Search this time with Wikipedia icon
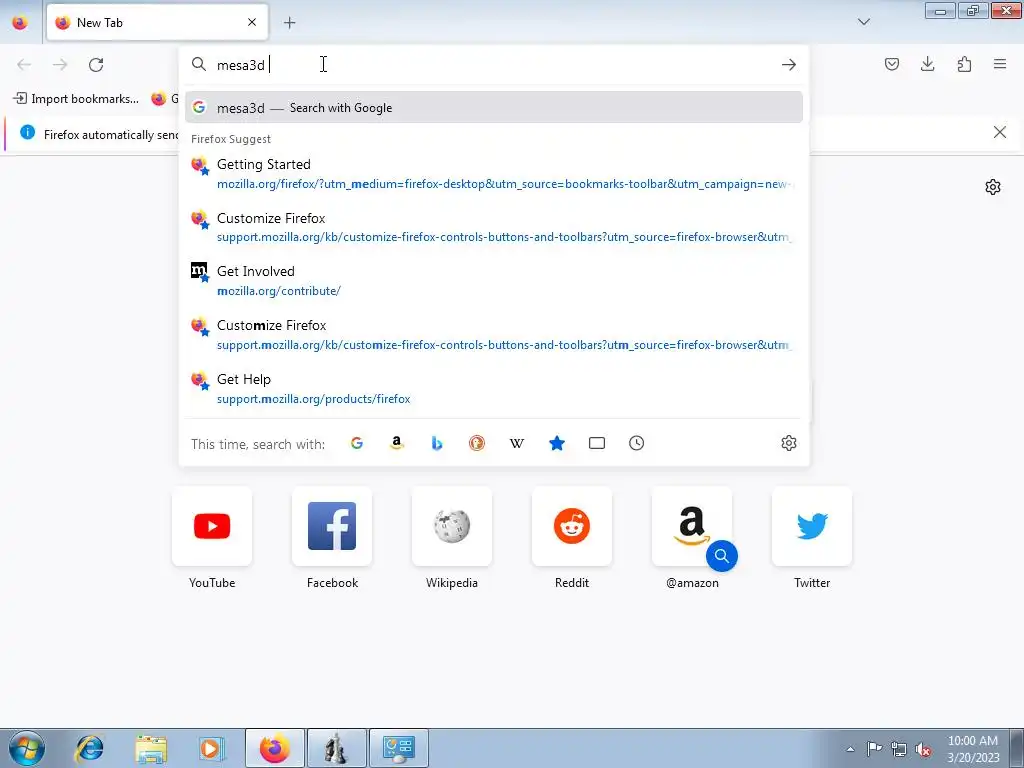The height and width of the screenshot is (768, 1024). tap(517, 443)
